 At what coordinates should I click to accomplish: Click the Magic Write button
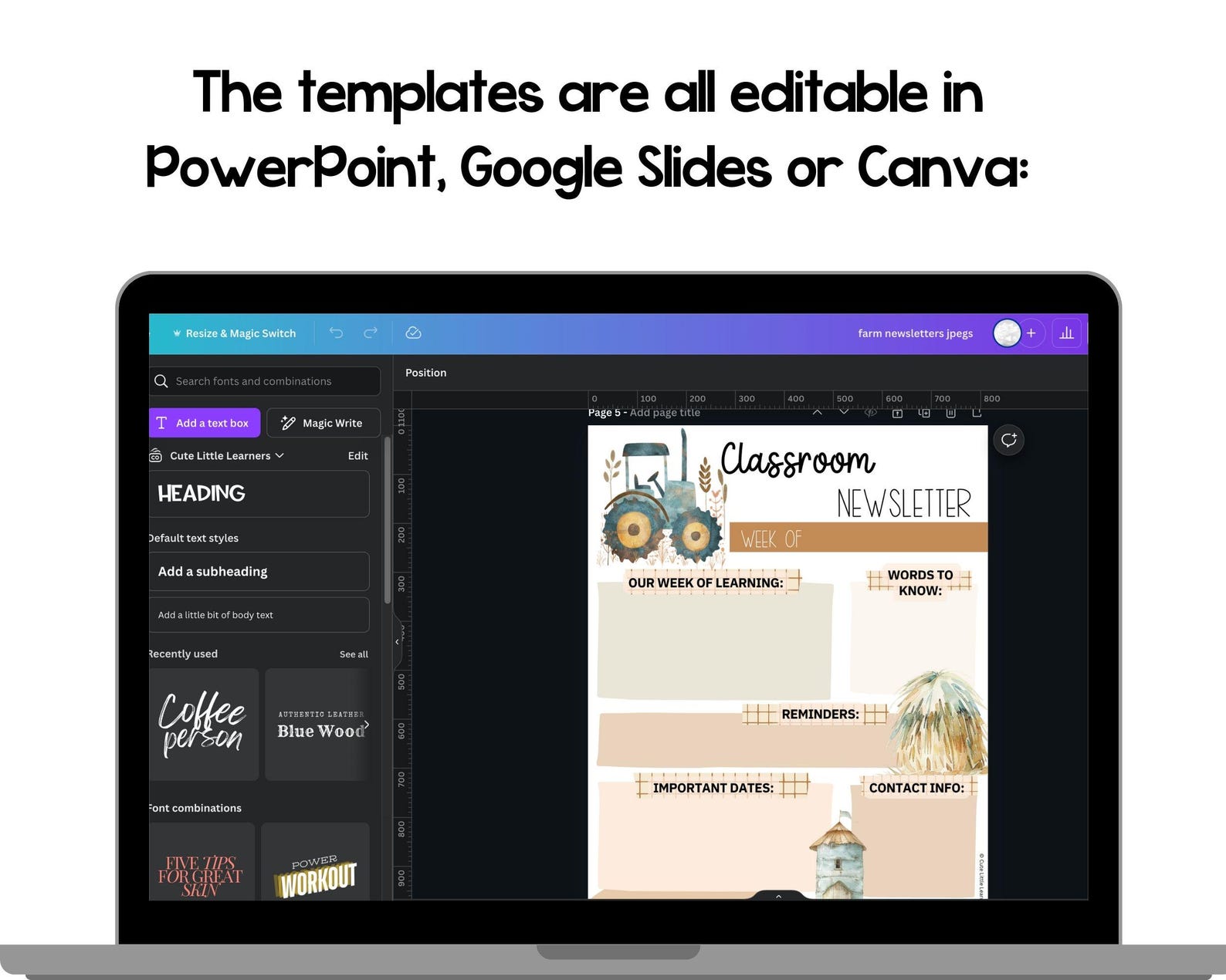[x=323, y=423]
